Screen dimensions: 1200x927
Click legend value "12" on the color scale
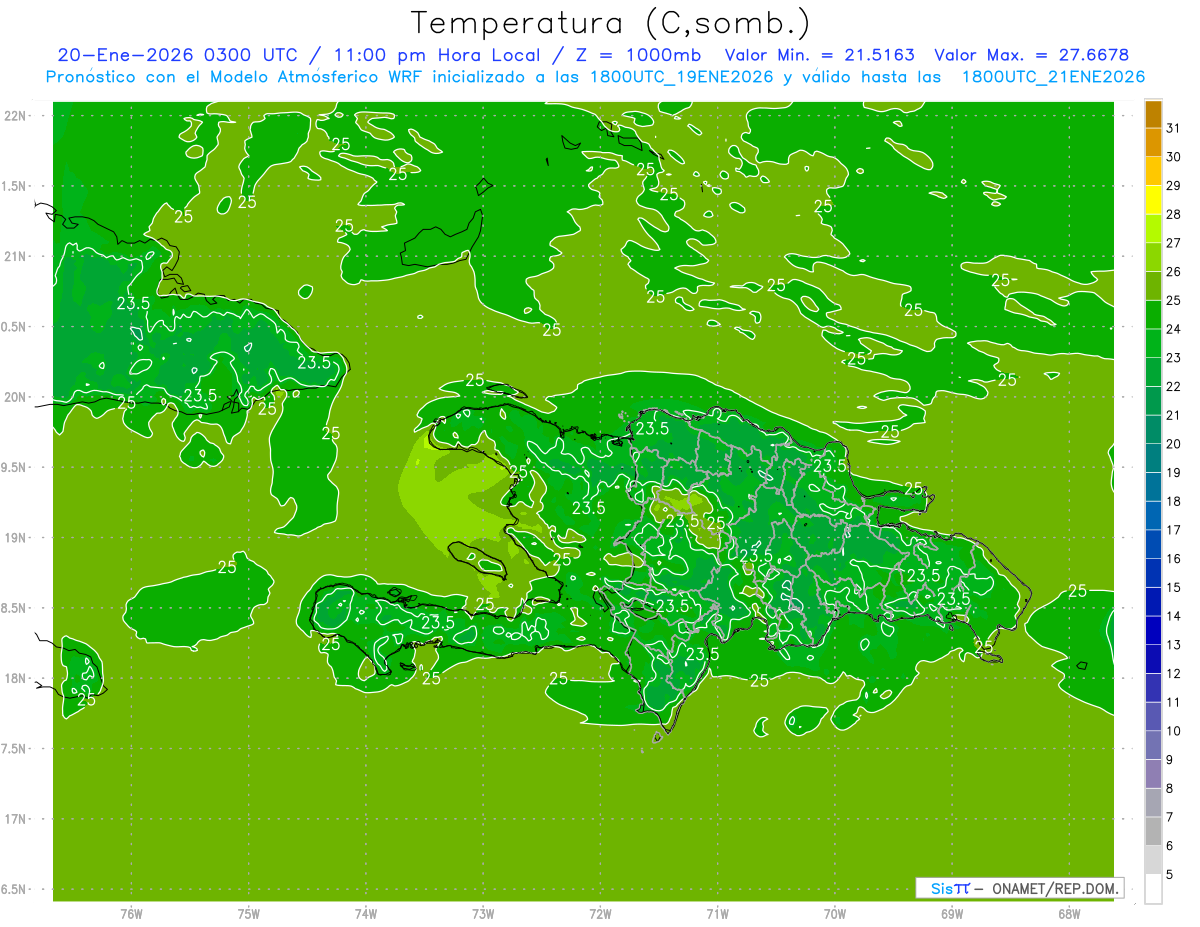[x=1174, y=673]
